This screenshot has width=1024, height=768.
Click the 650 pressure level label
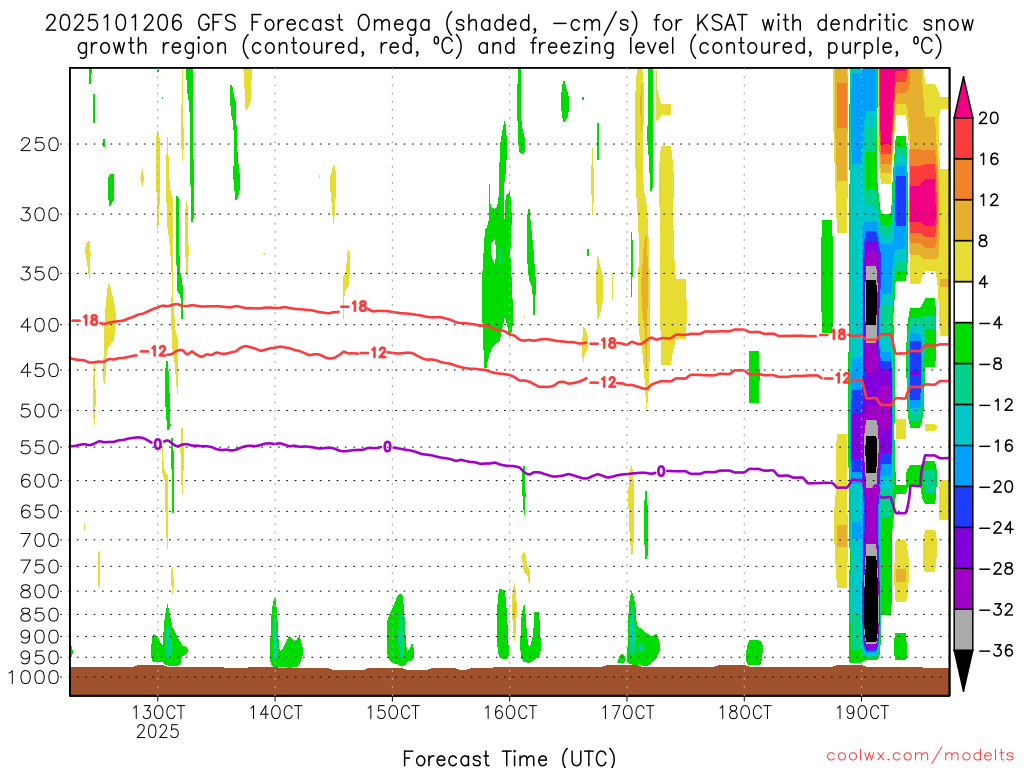tap(39, 511)
